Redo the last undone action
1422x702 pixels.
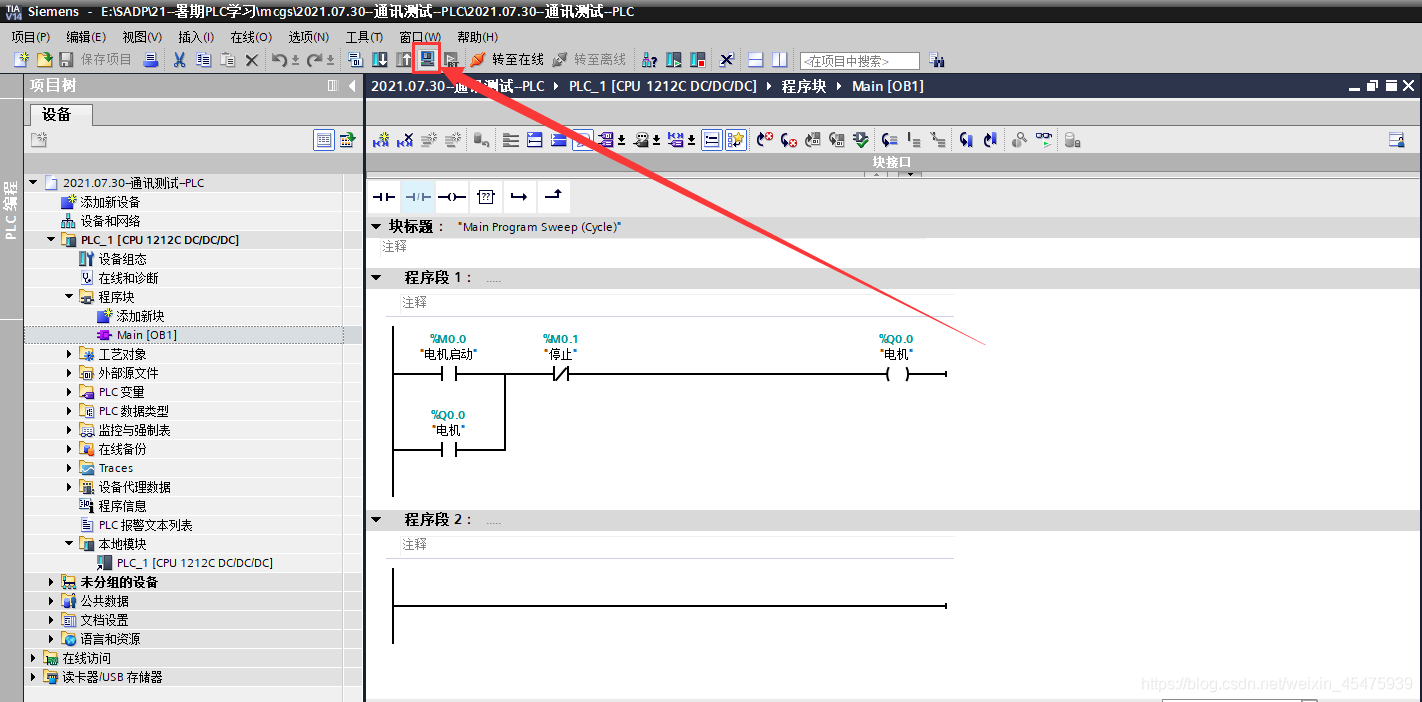[315, 60]
